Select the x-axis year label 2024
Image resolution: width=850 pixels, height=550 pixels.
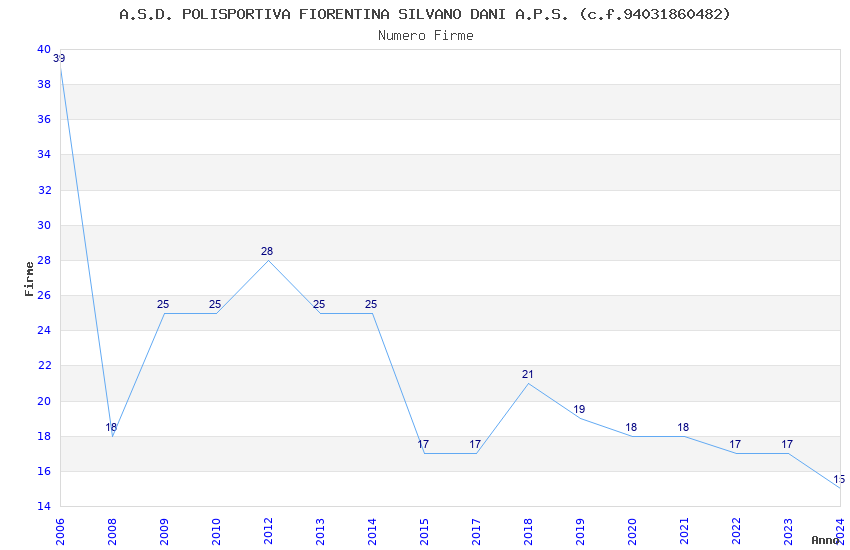point(841,532)
